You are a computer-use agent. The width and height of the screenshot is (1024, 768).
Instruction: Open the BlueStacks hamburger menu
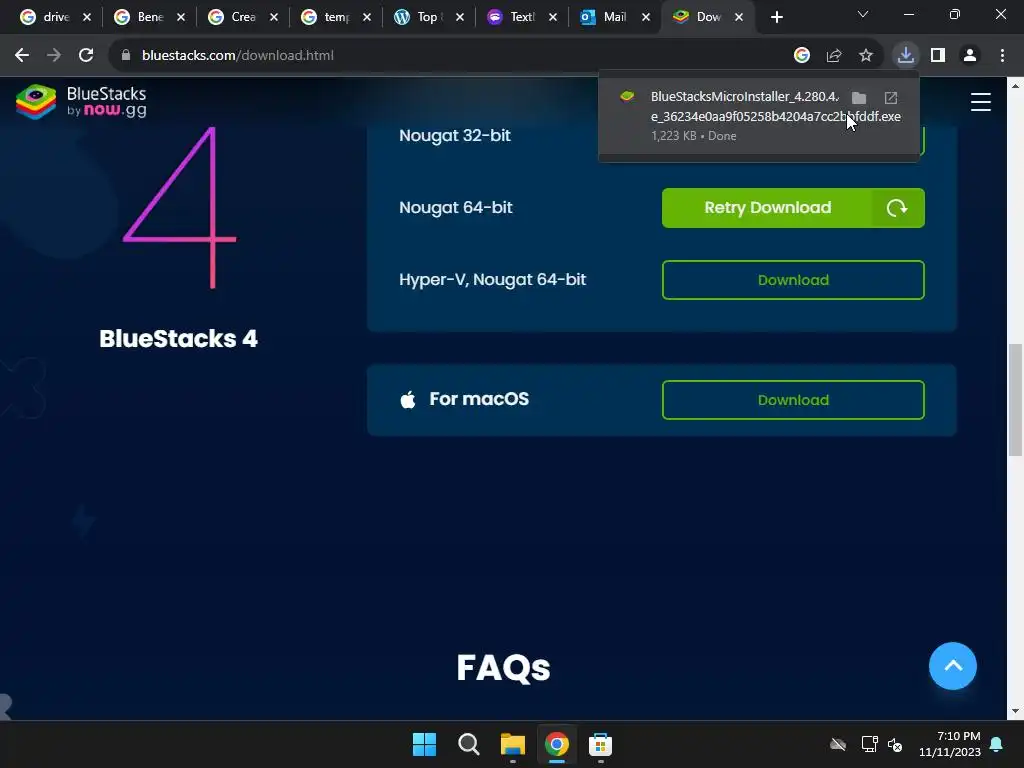coord(980,102)
